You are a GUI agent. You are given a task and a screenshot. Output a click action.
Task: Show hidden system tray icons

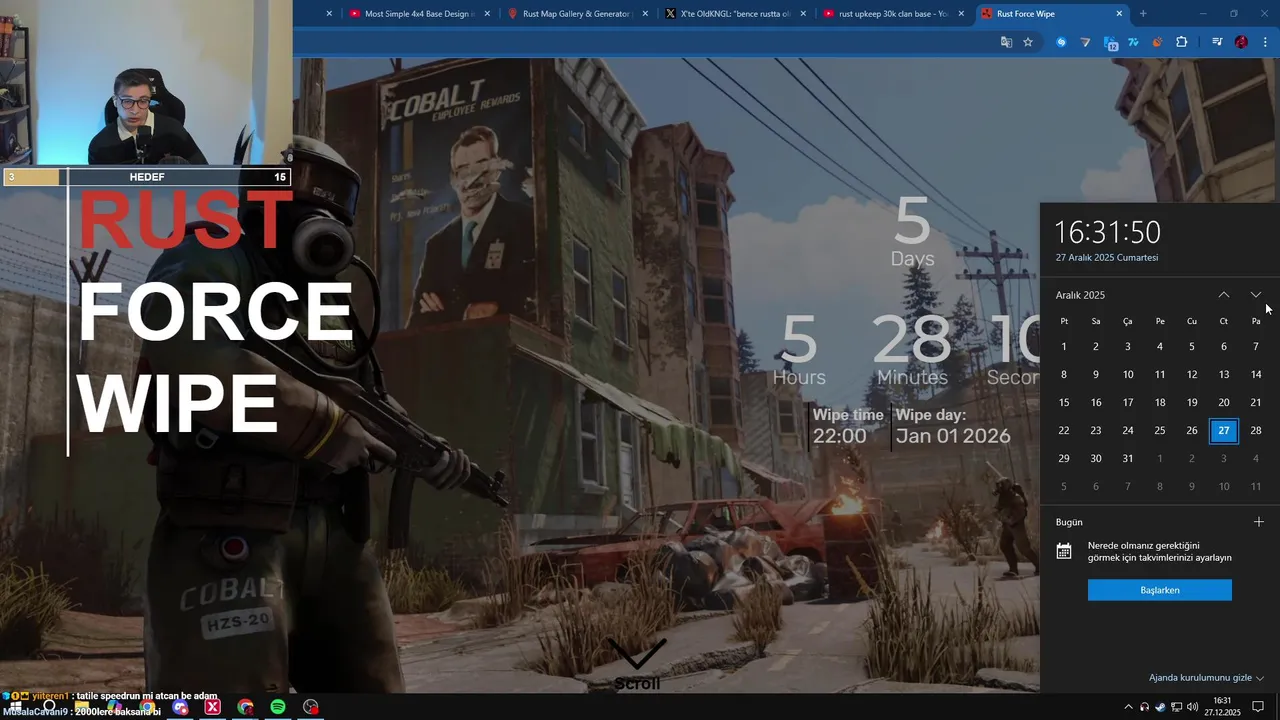coord(1129,707)
